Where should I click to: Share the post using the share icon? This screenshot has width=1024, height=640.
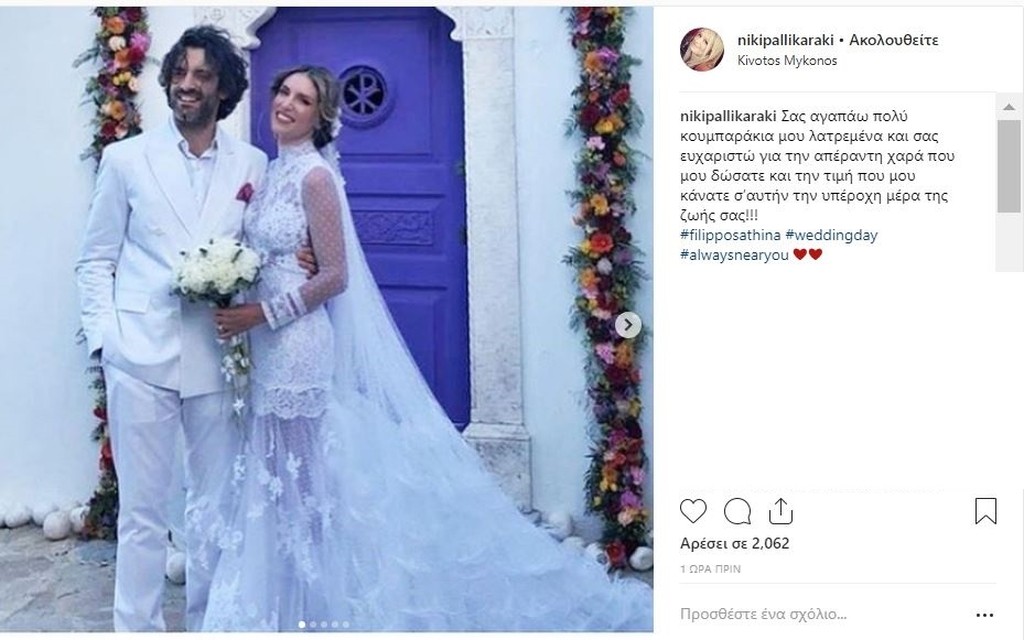(780, 511)
